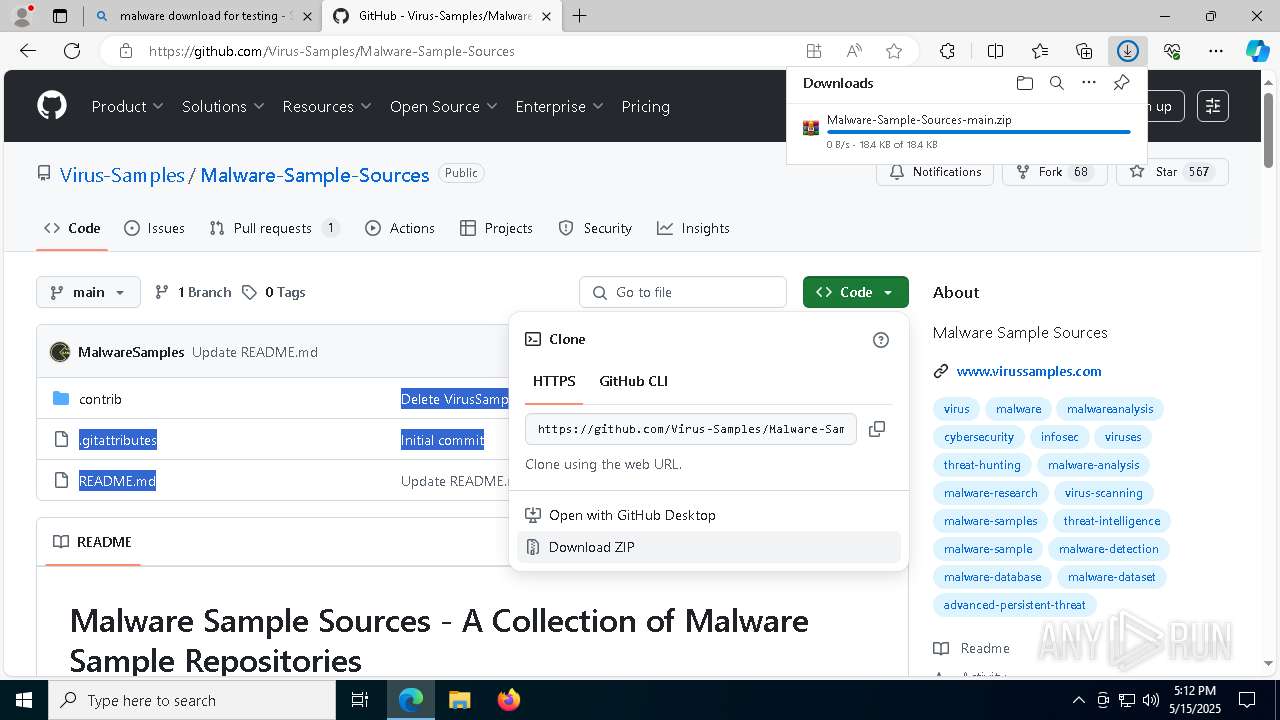Image resolution: width=1280 pixels, height=720 pixels.
Task: Open browser essentials heart icon
Action: click(x=1172, y=51)
